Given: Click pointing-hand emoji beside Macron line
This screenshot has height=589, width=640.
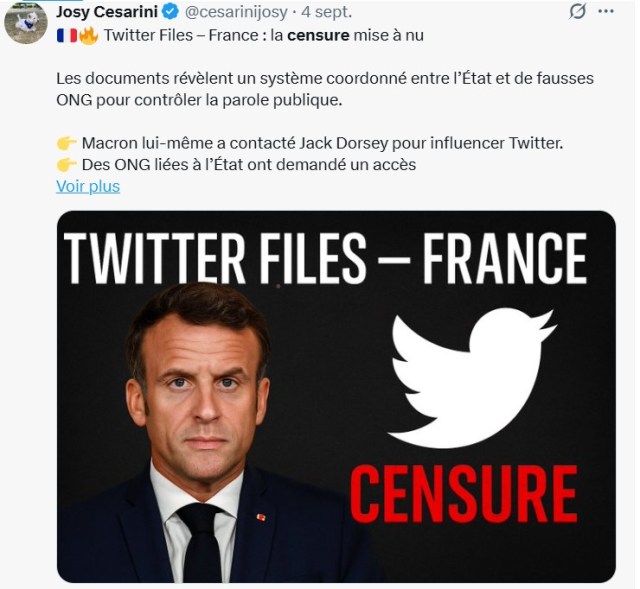Looking at the screenshot, I should point(67,143).
